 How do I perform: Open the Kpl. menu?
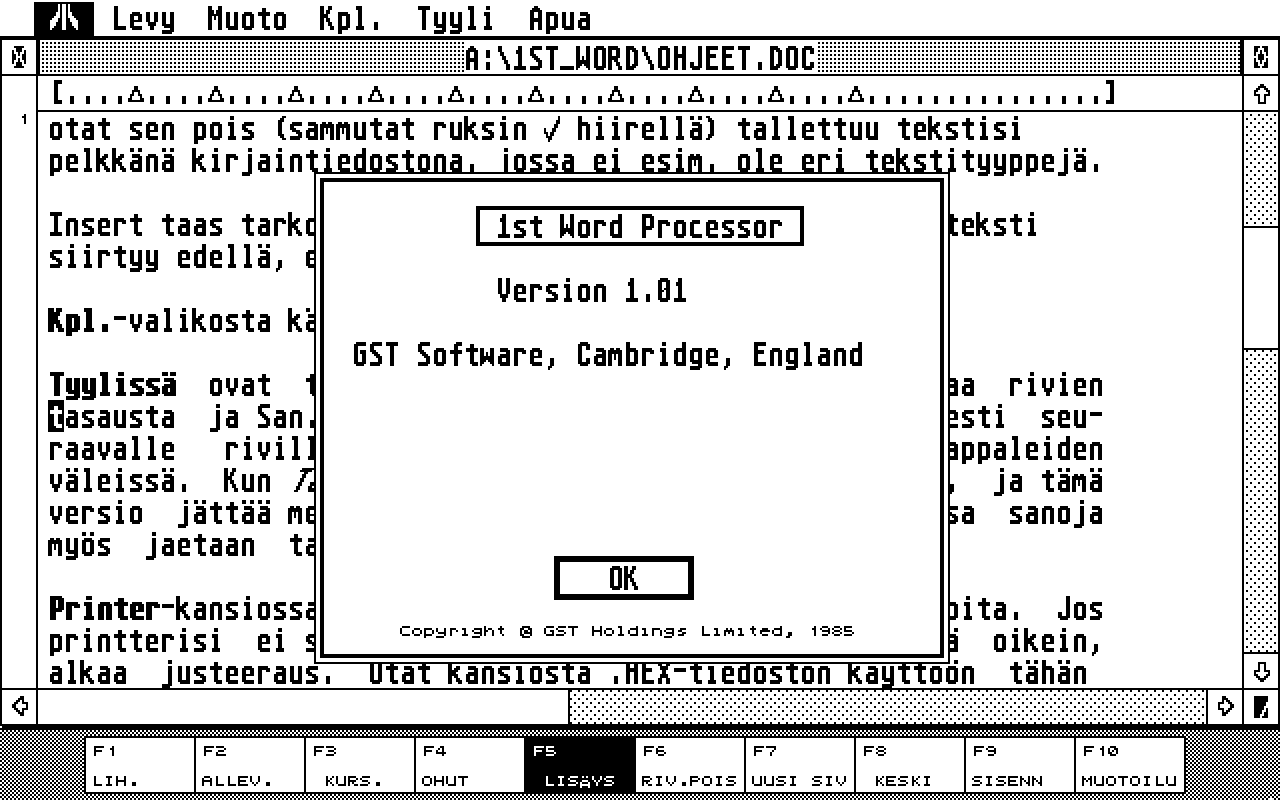click(x=351, y=19)
